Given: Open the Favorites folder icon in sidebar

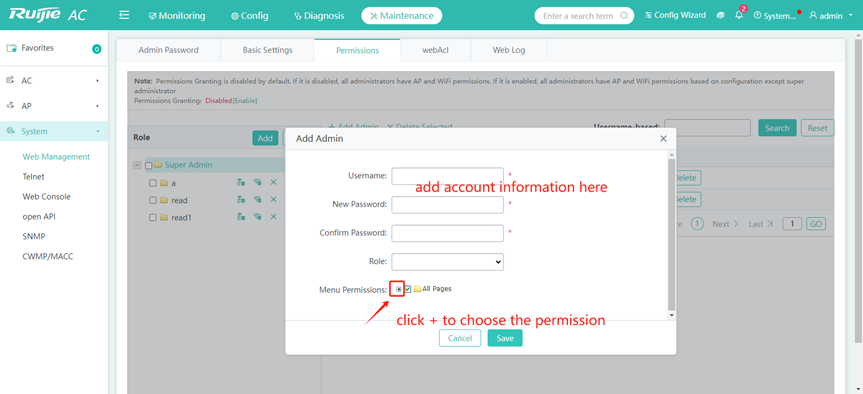Looking at the screenshot, I should point(11,48).
